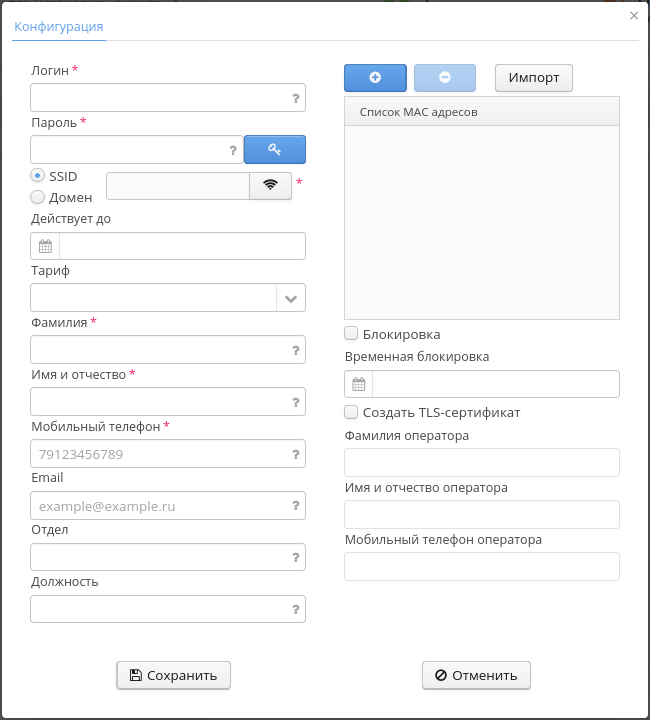Viewport: 650px width, 720px height.
Task: Check Создать TLS-сертификат option
Action: coord(351,412)
